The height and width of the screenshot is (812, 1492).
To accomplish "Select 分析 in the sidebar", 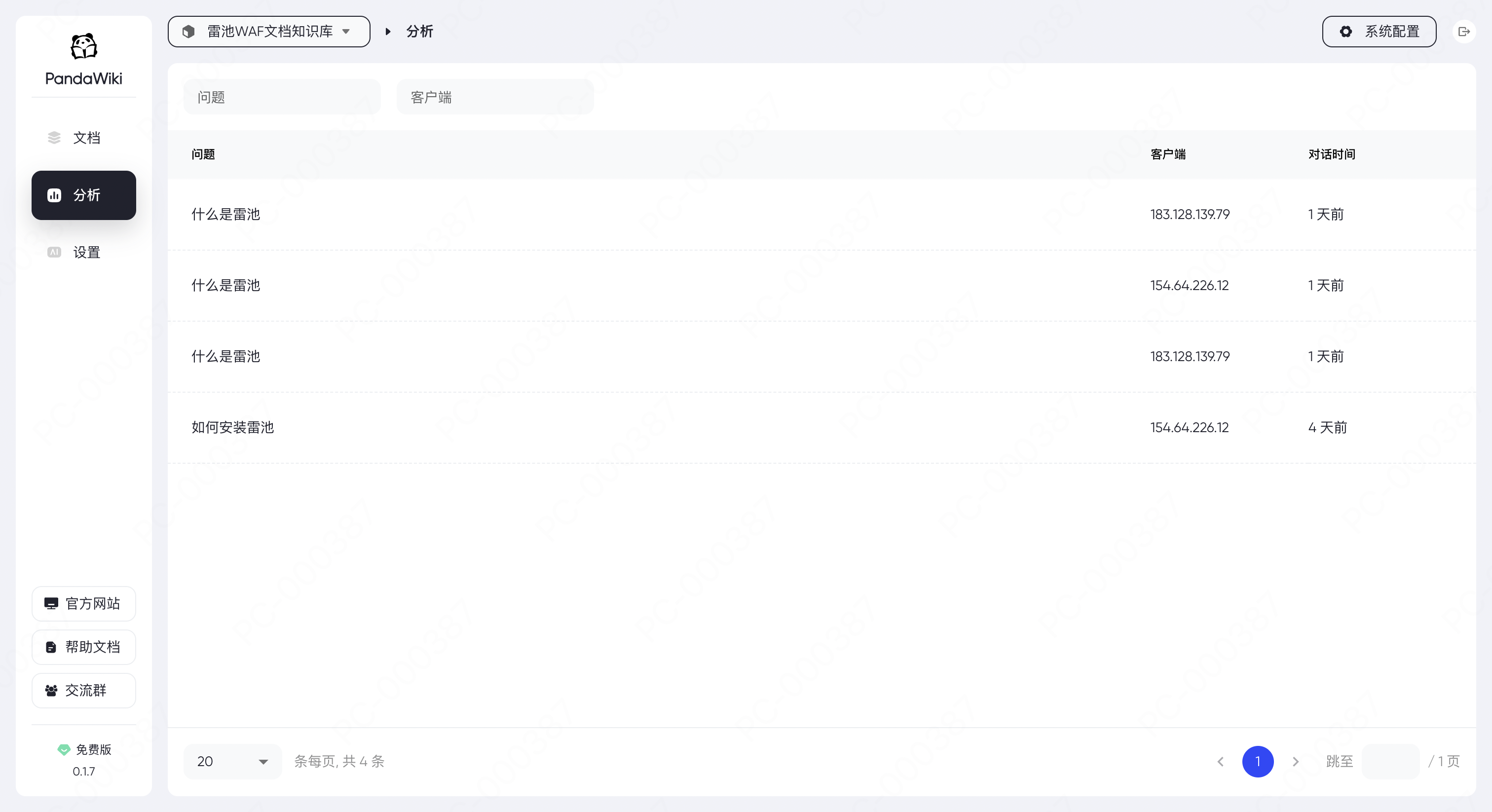I will point(84,195).
